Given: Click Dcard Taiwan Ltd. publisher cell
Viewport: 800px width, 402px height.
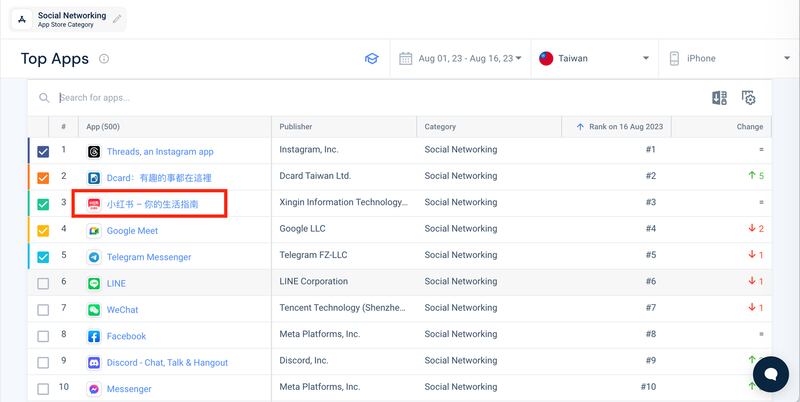Looking at the screenshot, I should [x=315, y=176].
